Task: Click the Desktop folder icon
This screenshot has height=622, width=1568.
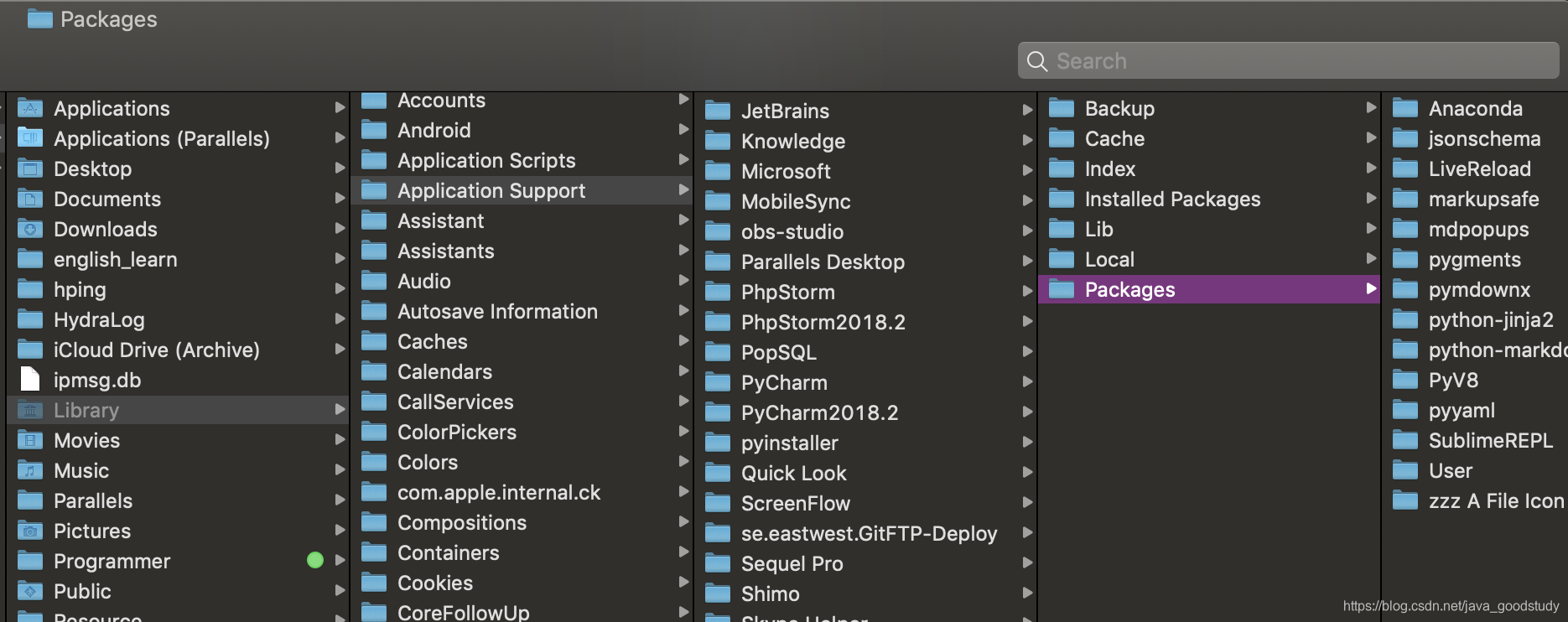Action: click(x=30, y=168)
